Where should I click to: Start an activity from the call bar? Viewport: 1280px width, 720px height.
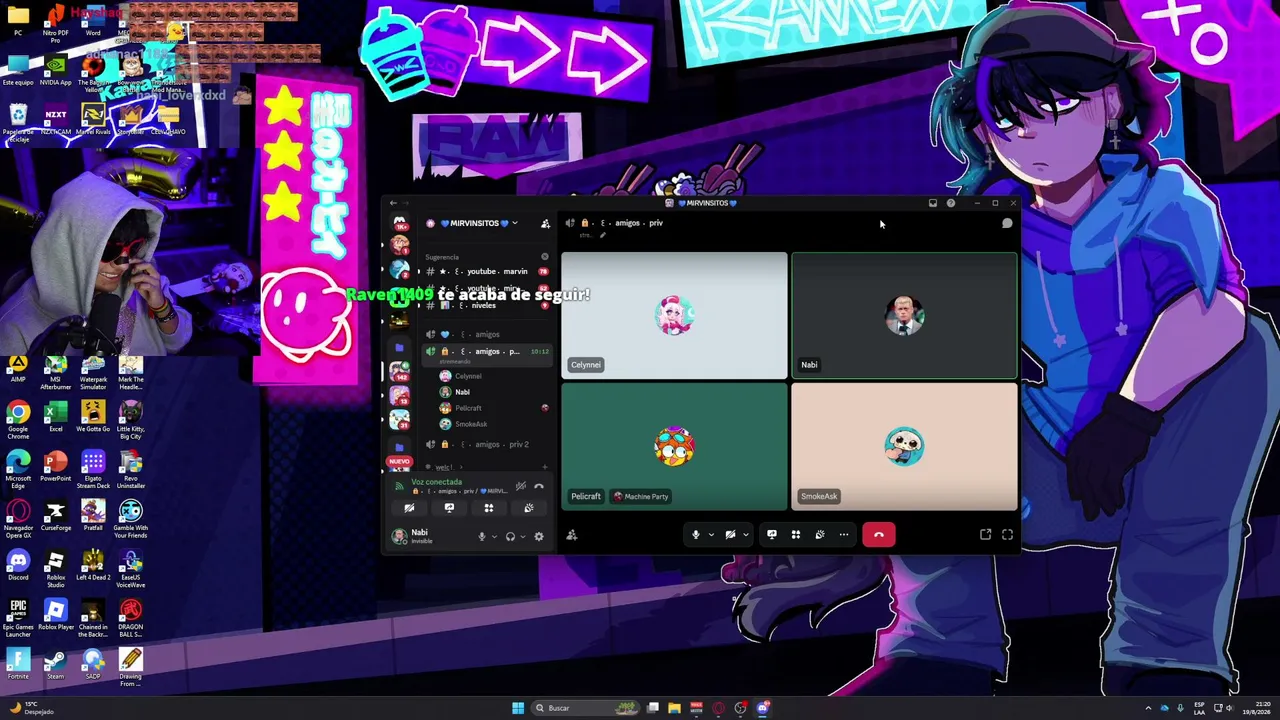coord(796,535)
